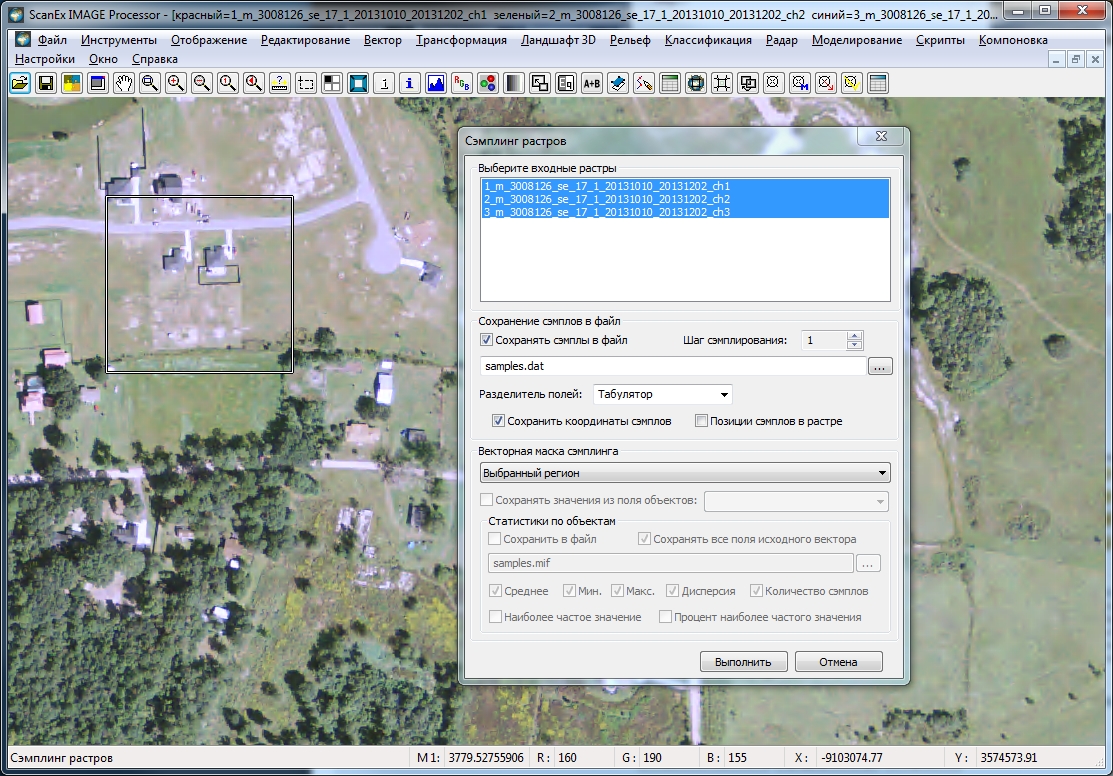Click the samples.dat file name field

(x=672, y=367)
